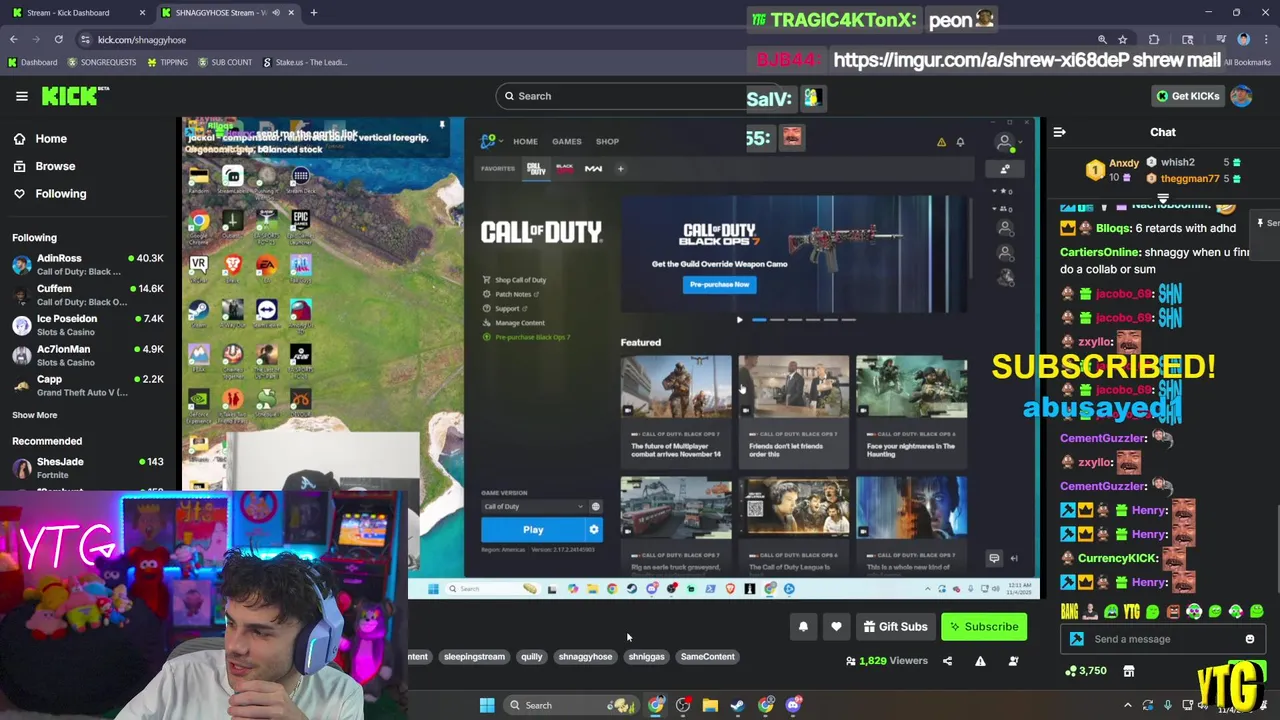Click Pre-purchase Now button
This screenshot has height=720, width=1280.
pyautogui.click(x=719, y=284)
